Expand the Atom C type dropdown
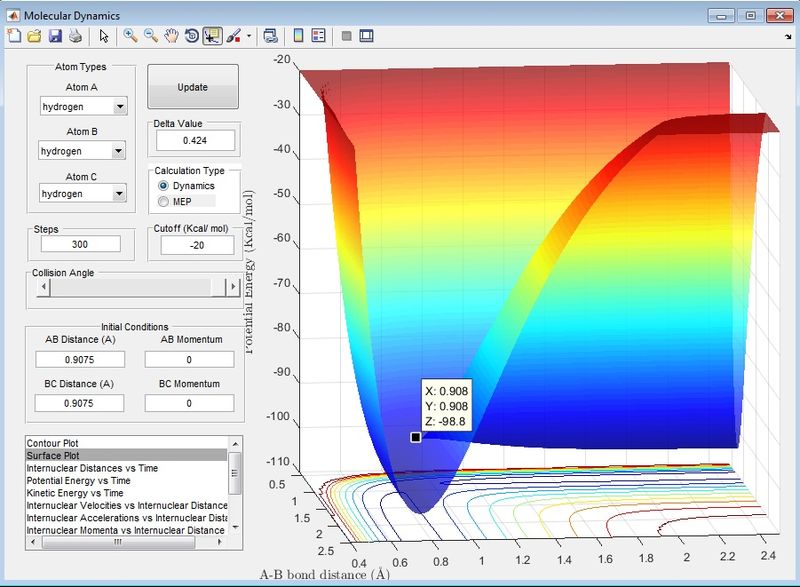 tap(120, 193)
